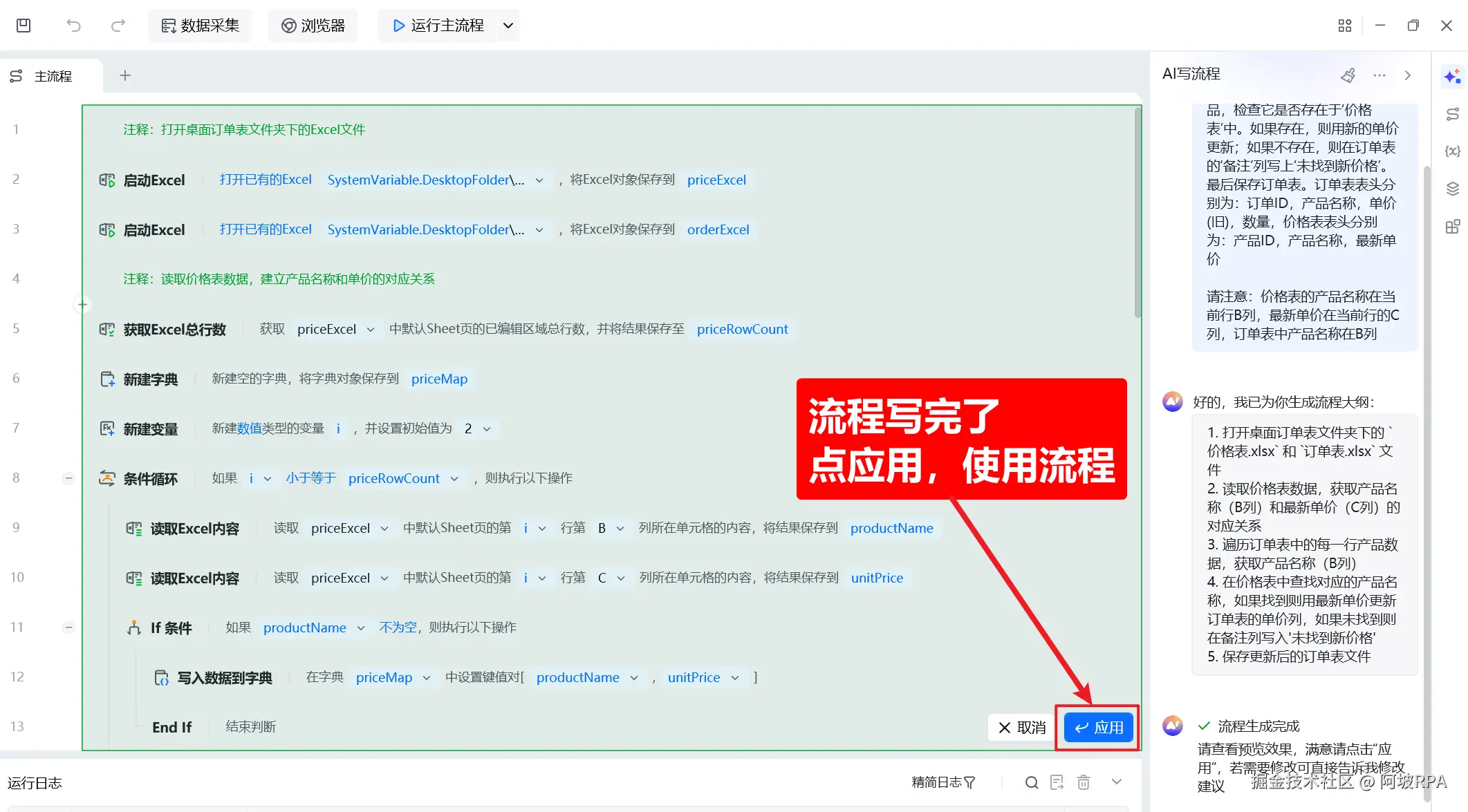Collapse the If 条件 block on line 11
Viewport: 1468px width, 812px height.
(68, 627)
